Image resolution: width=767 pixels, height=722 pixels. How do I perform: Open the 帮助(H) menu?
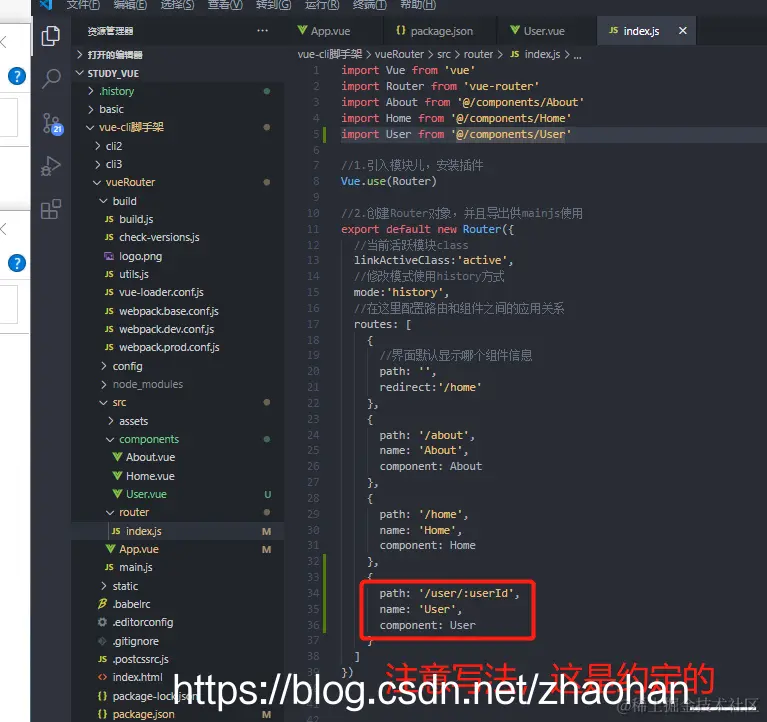[x=418, y=5]
